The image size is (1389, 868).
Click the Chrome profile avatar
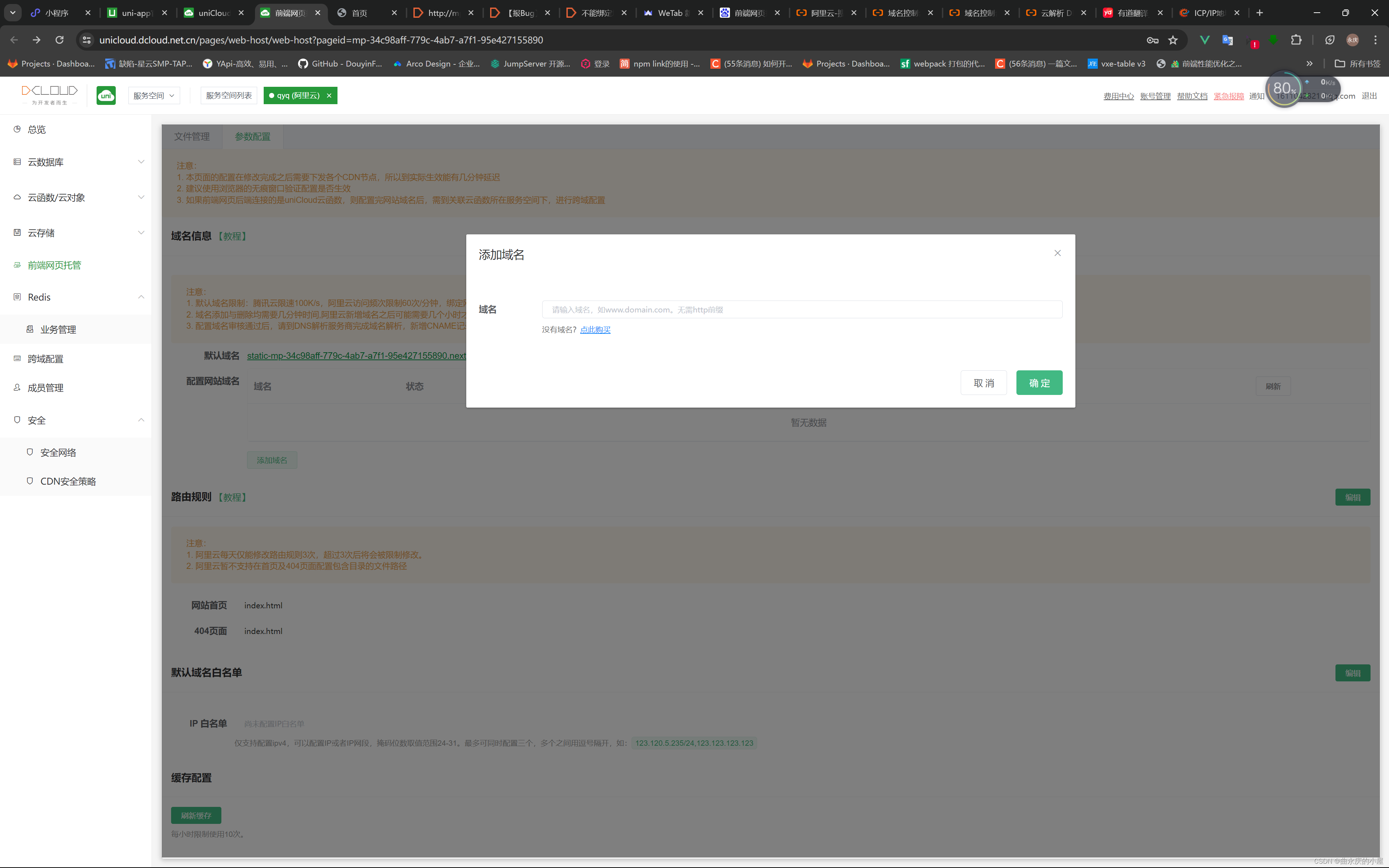coord(1353,40)
